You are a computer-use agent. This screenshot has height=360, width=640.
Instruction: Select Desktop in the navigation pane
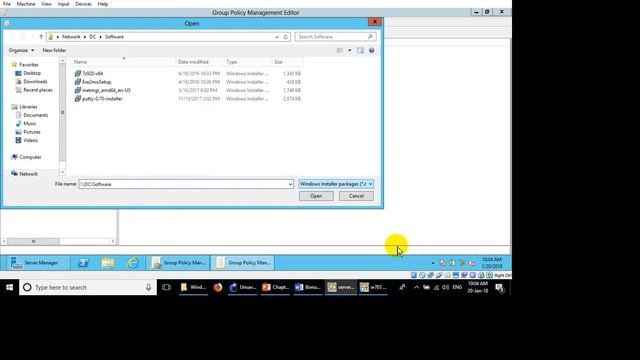(32, 73)
